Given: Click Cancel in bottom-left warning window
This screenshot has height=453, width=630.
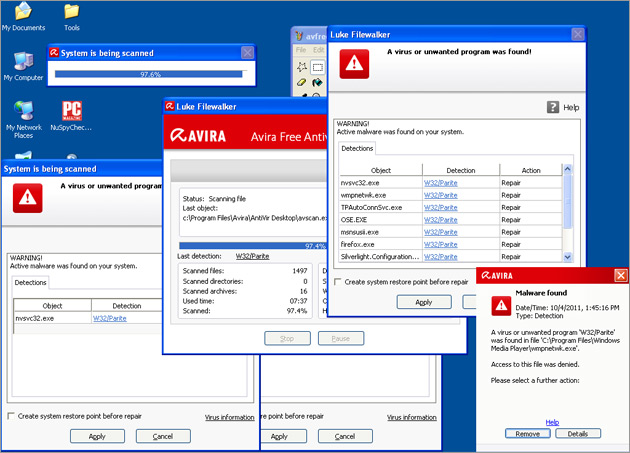Looking at the screenshot, I should [163, 436].
